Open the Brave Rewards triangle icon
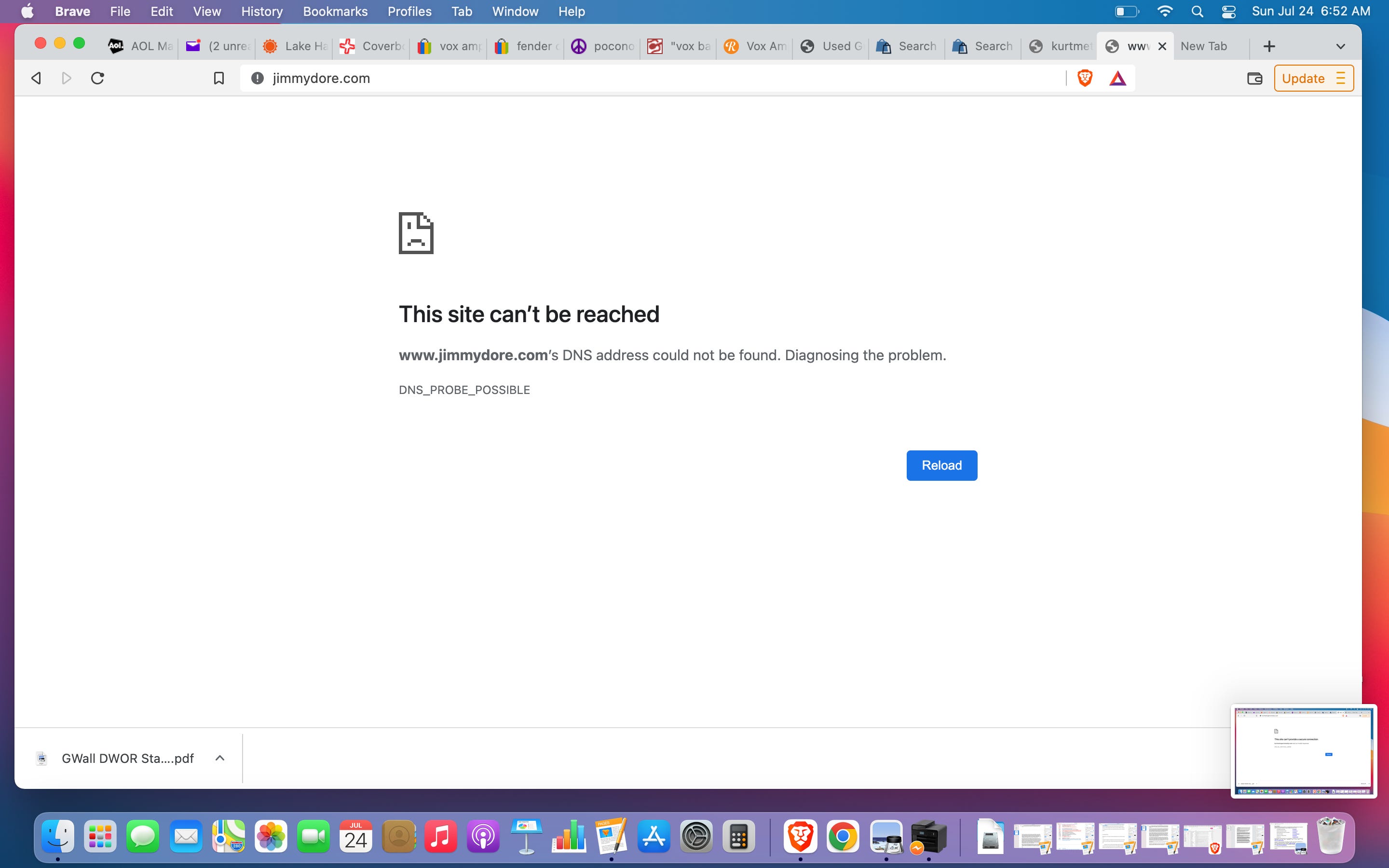1389x868 pixels. (1117, 78)
